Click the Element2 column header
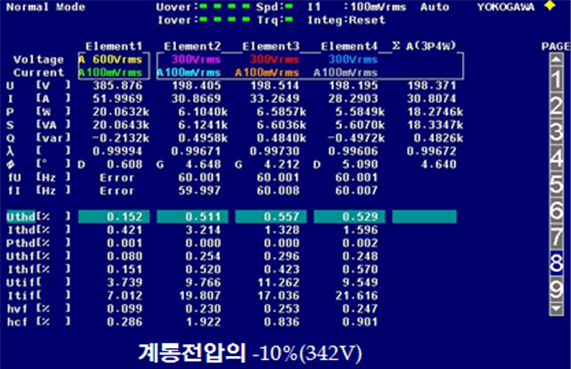This screenshot has width=571, height=369. (192, 46)
